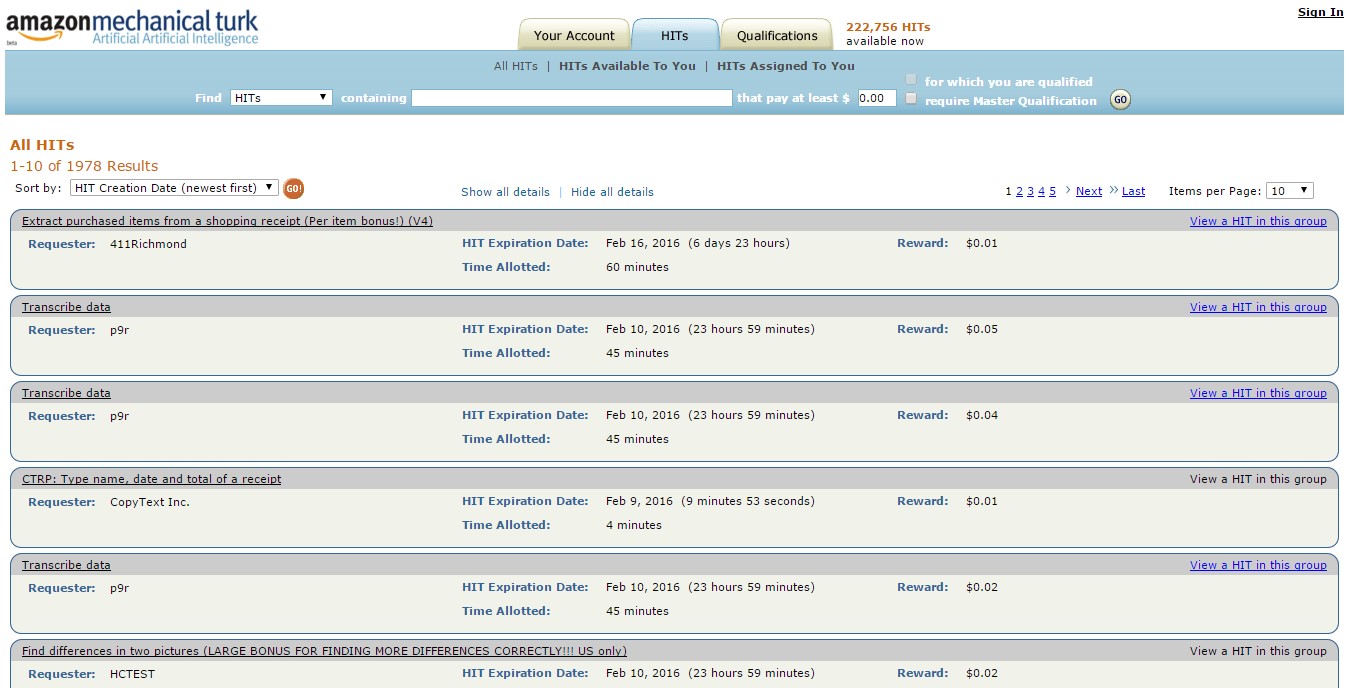
Task: Enable the 'for which you are qualified' checkbox
Action: [910, 78]
